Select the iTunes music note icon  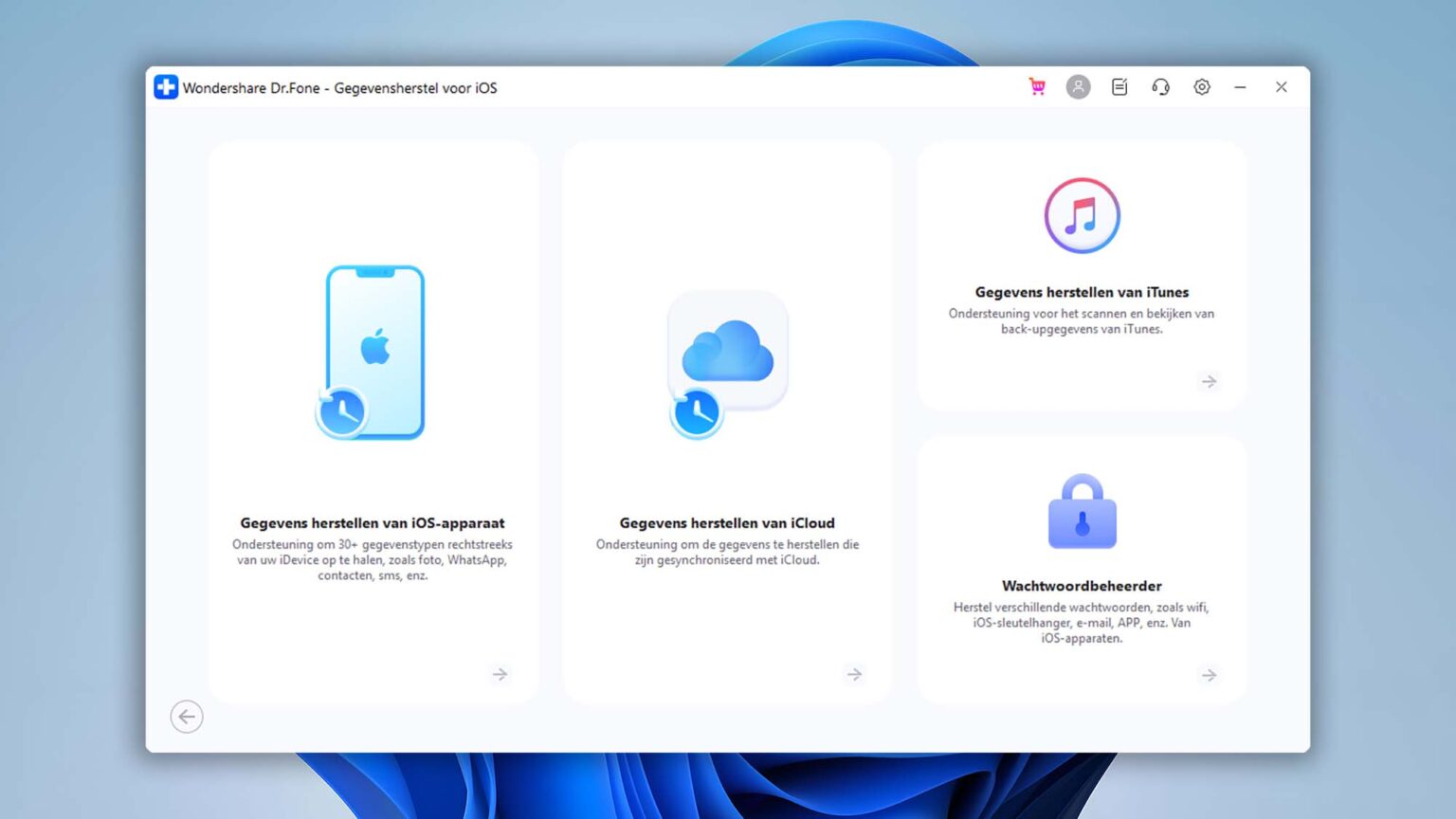click(1082, 215)
